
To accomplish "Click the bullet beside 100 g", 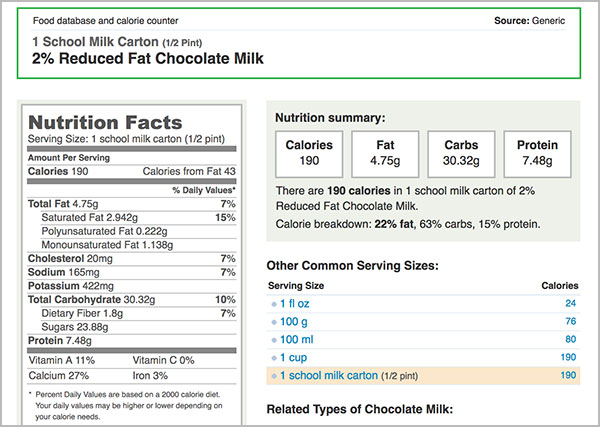I will [x=274, y=323].
